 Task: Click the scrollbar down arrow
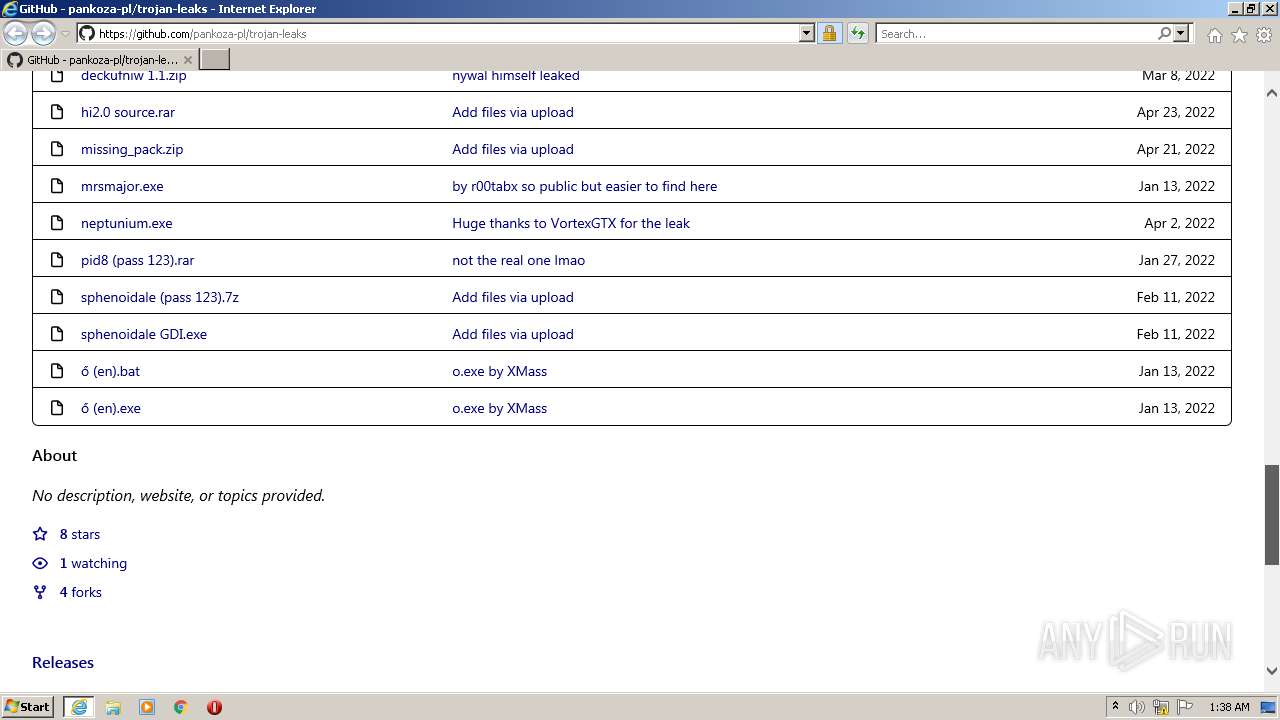pos(1272,671)
